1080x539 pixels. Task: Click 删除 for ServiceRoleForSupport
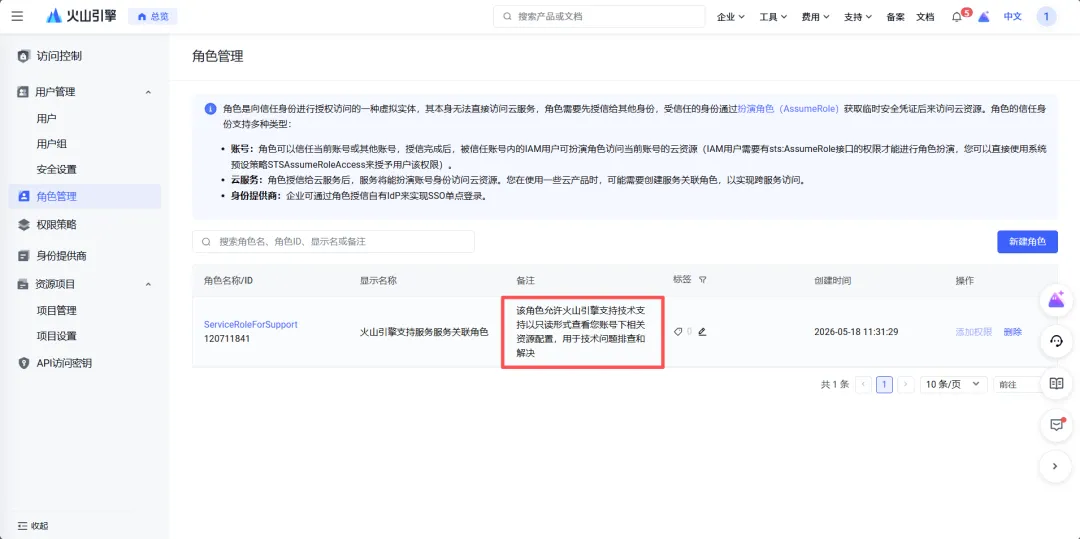click(1012, 332)
